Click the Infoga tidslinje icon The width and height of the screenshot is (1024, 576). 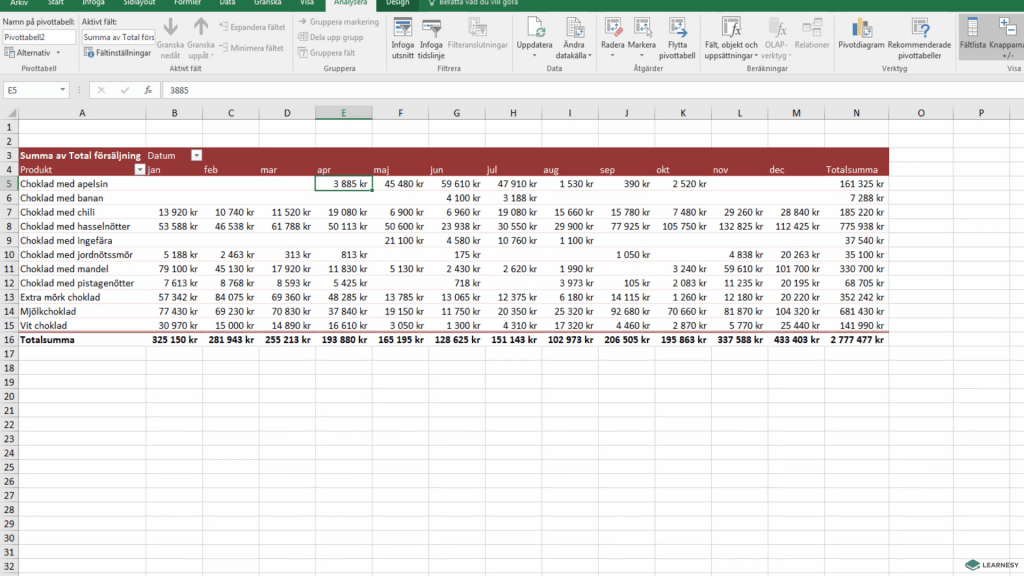point(432,28)
